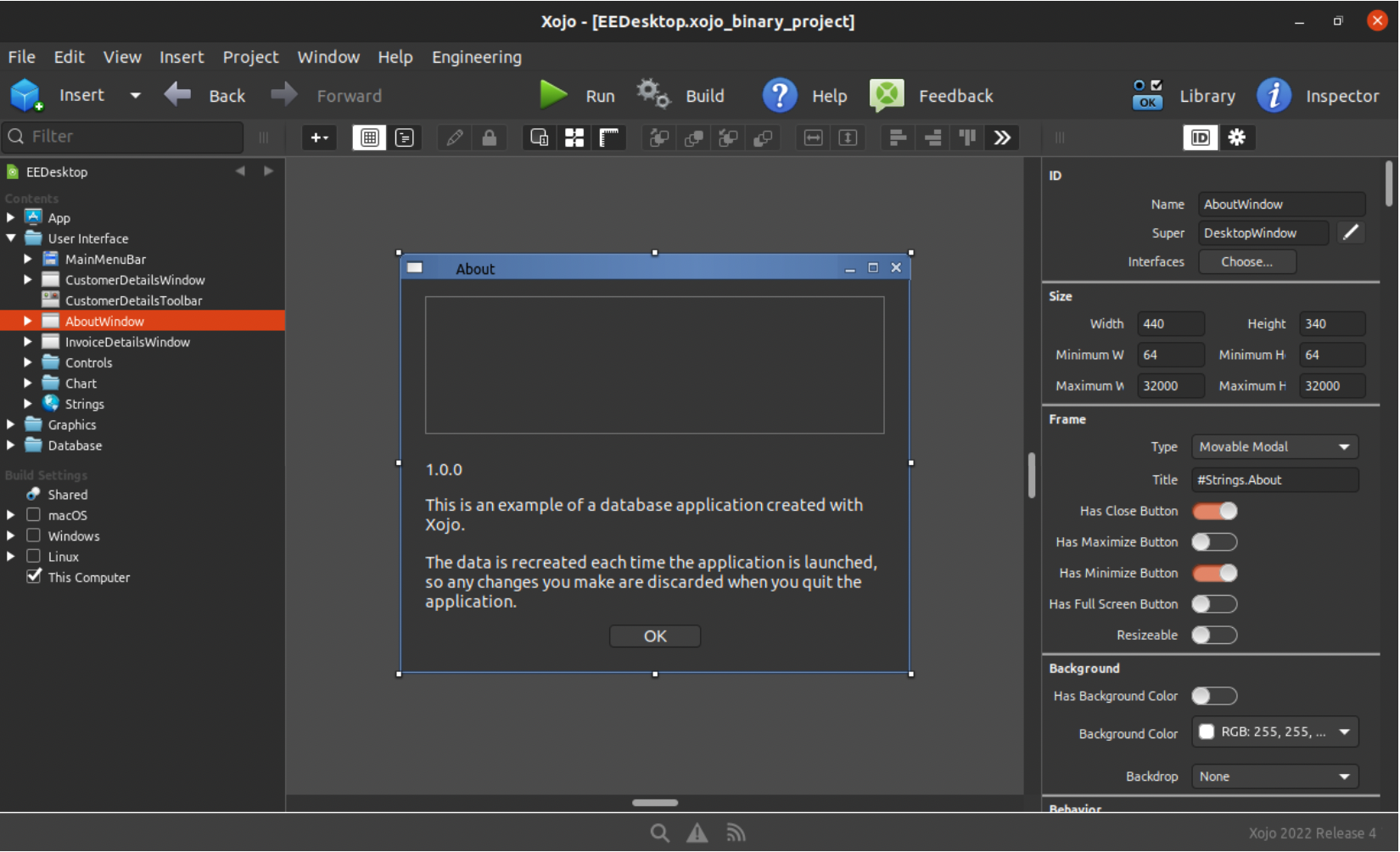Run the project with the green play icon
The height and width of the screenshot is (852, 1400).
pyautogui.click(x=553, y=94)
